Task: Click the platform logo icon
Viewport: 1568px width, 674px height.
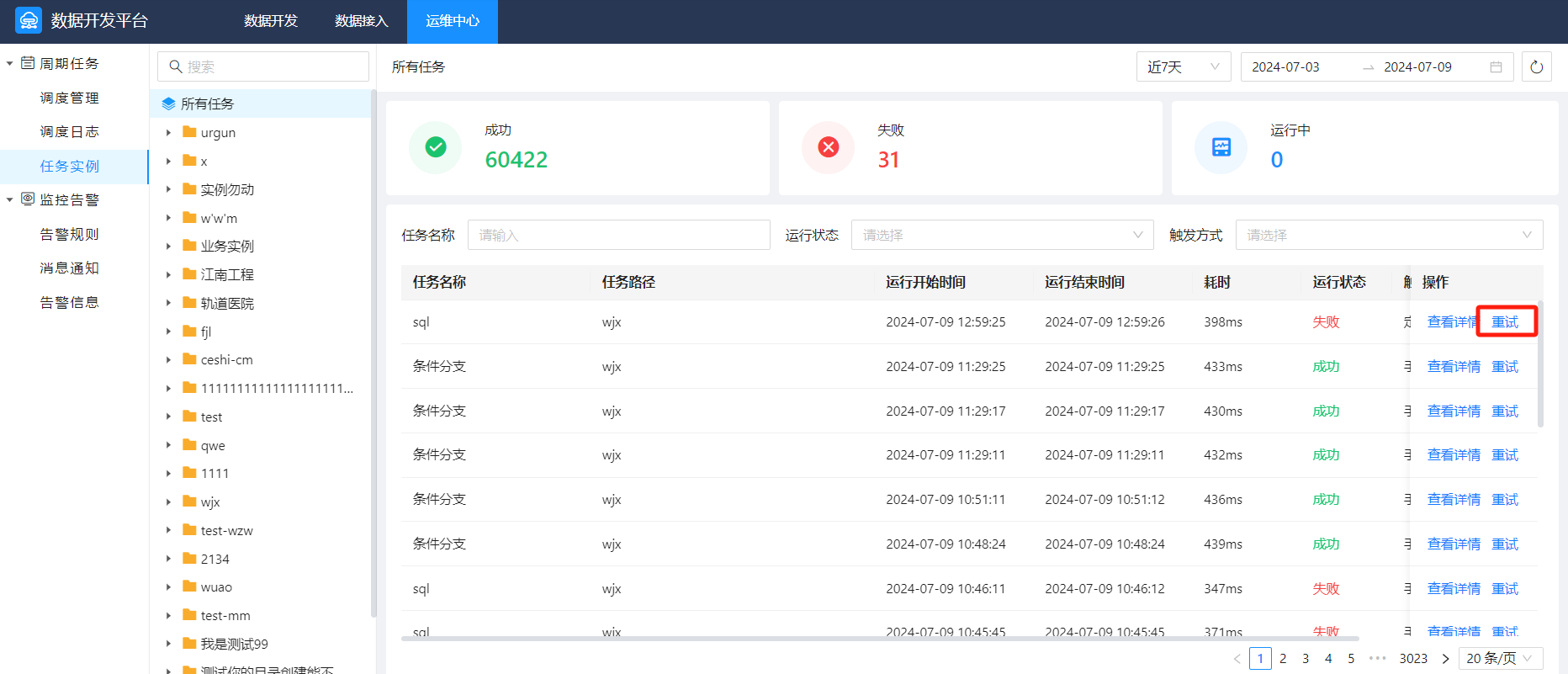Action: [29, 21]
